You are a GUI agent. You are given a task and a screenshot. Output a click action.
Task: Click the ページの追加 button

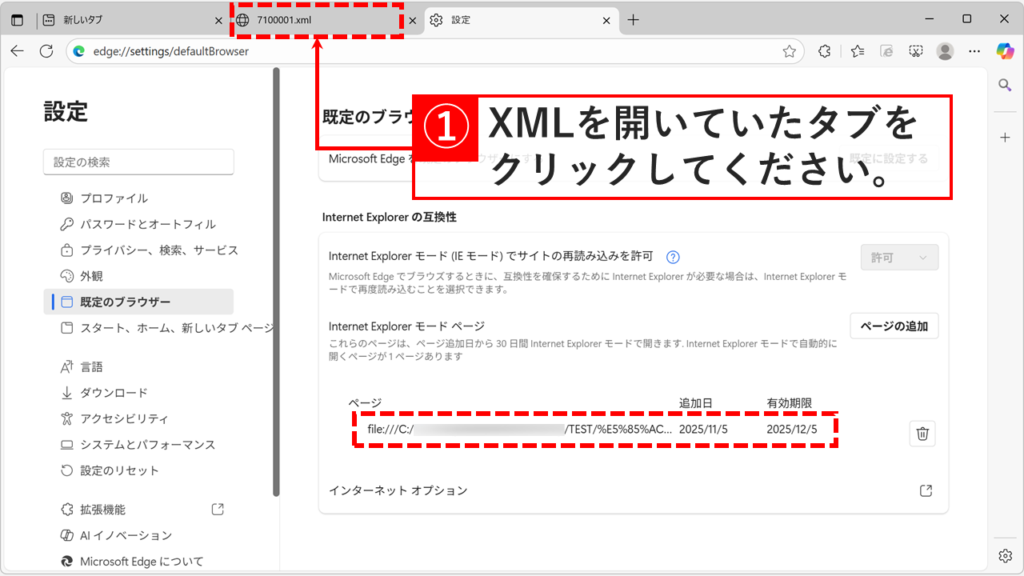893,325
